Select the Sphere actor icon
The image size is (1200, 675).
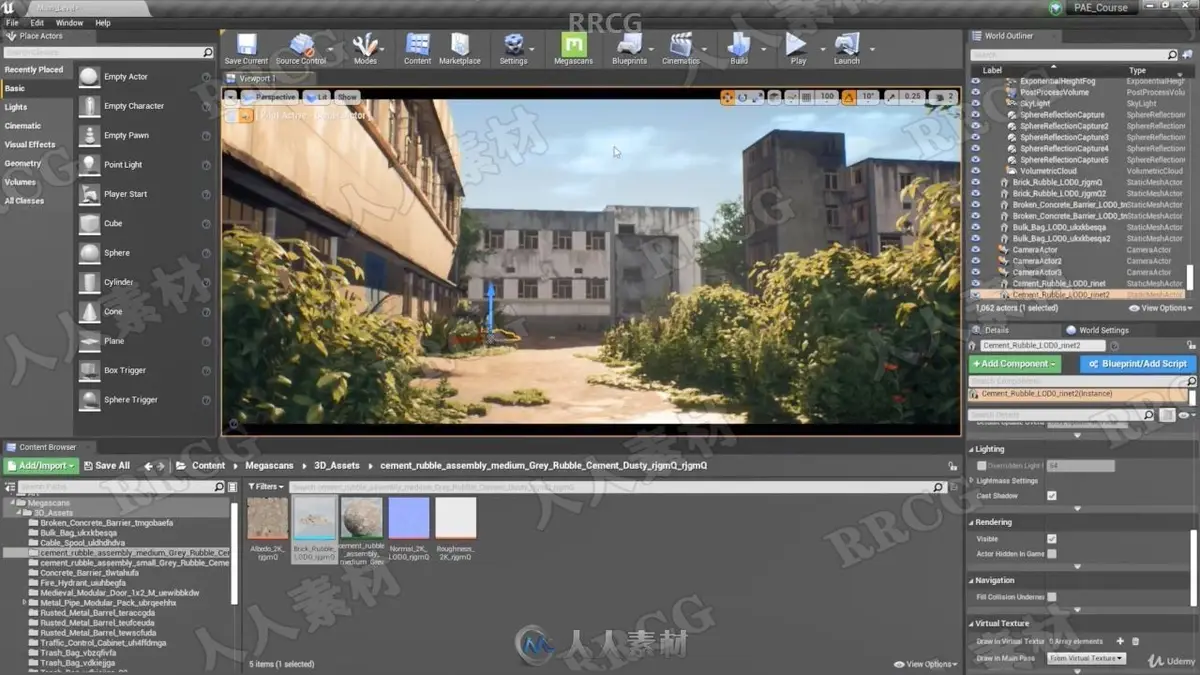pos(89,253)
